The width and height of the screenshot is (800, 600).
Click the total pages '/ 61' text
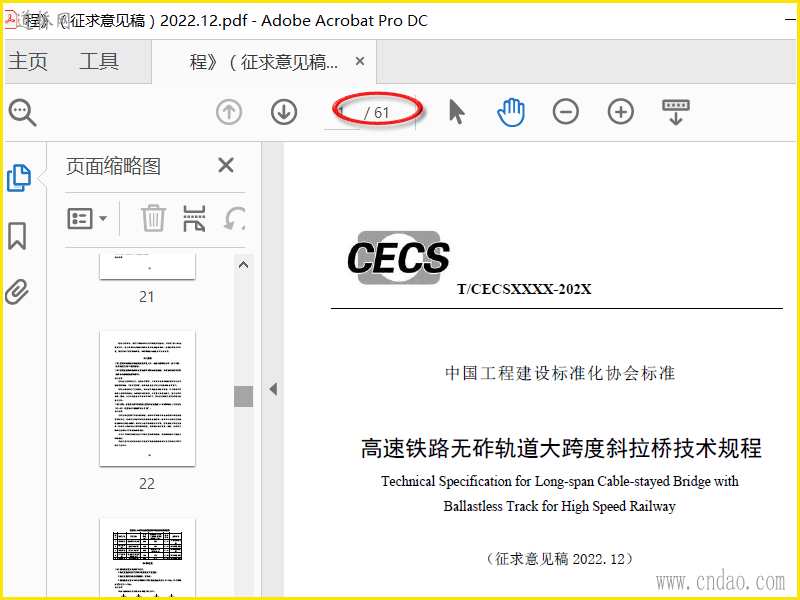(377, 113)
